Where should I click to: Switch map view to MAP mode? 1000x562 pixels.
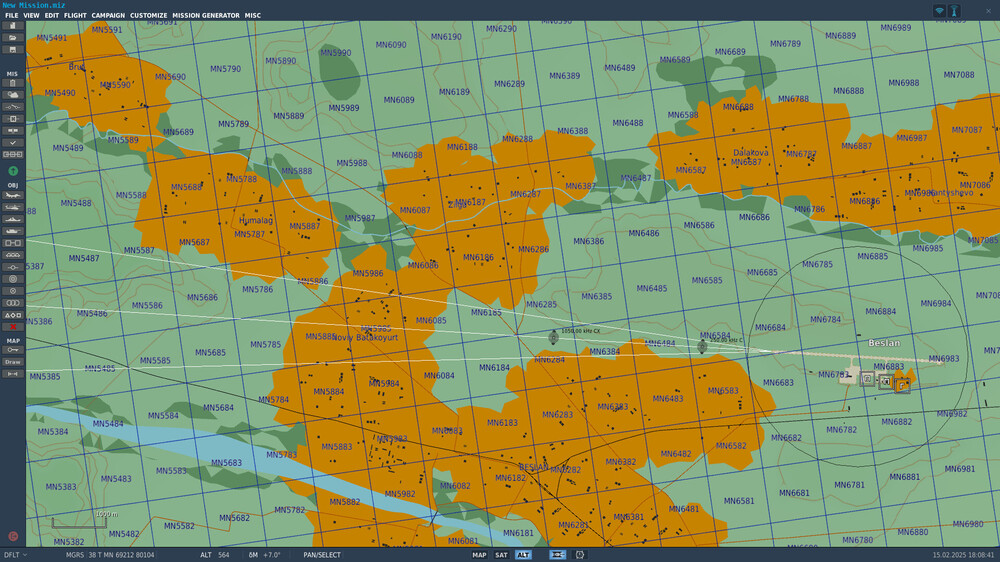pos(479,555)
